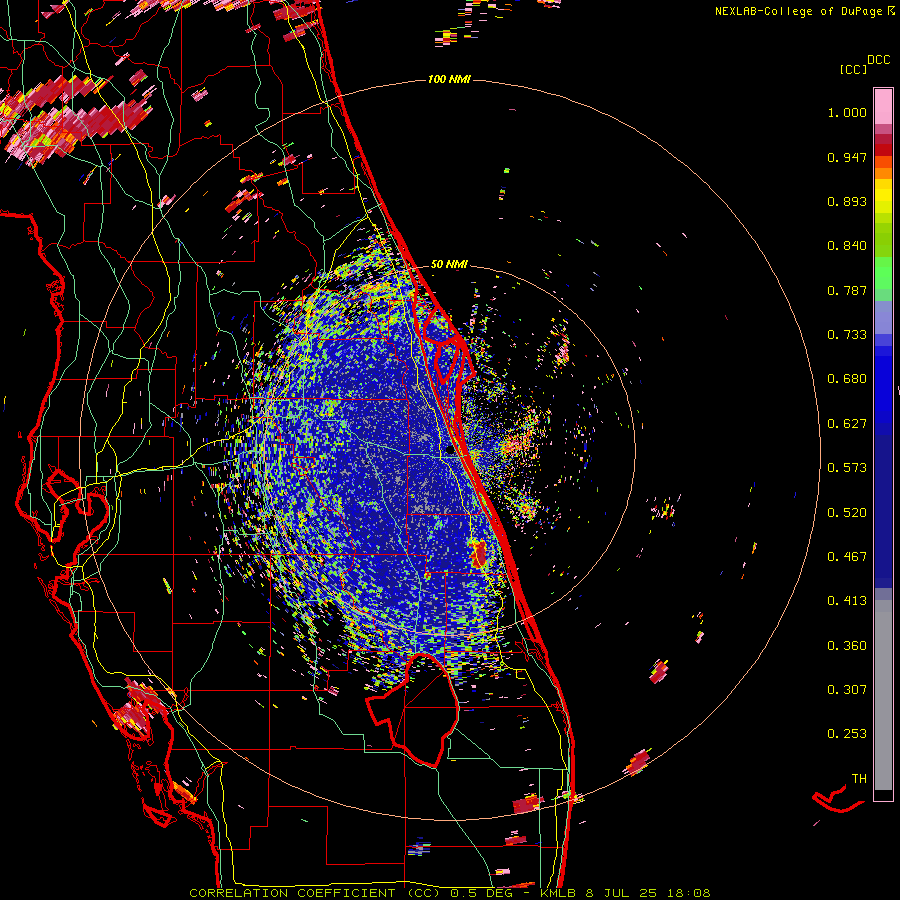The image size is (900, 900).
Task: Click the 0.947 scale value
Action: (x=847, y=157)
